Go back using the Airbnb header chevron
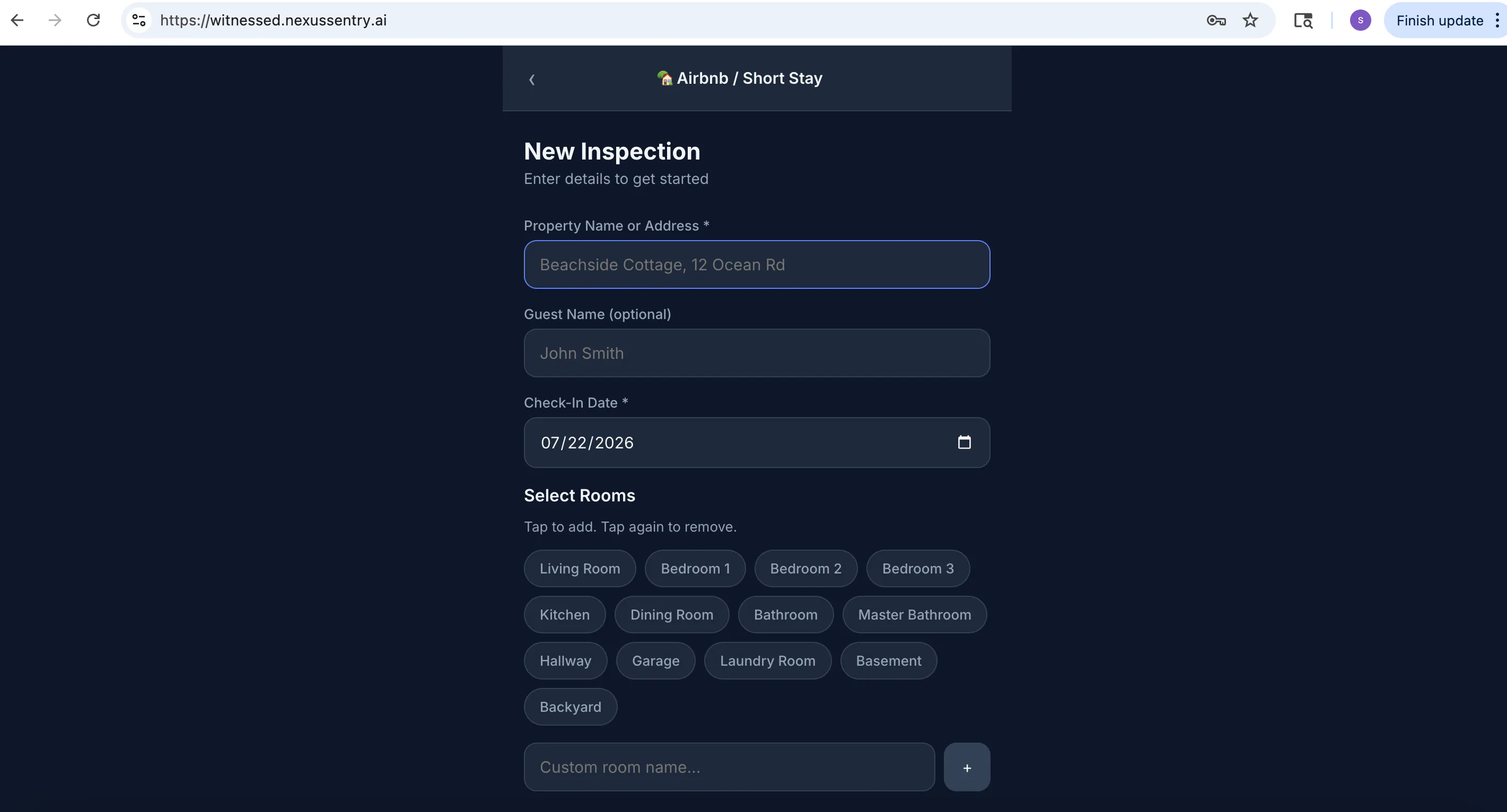Screen dimensions: 1507x812 (x=532, y=80)
